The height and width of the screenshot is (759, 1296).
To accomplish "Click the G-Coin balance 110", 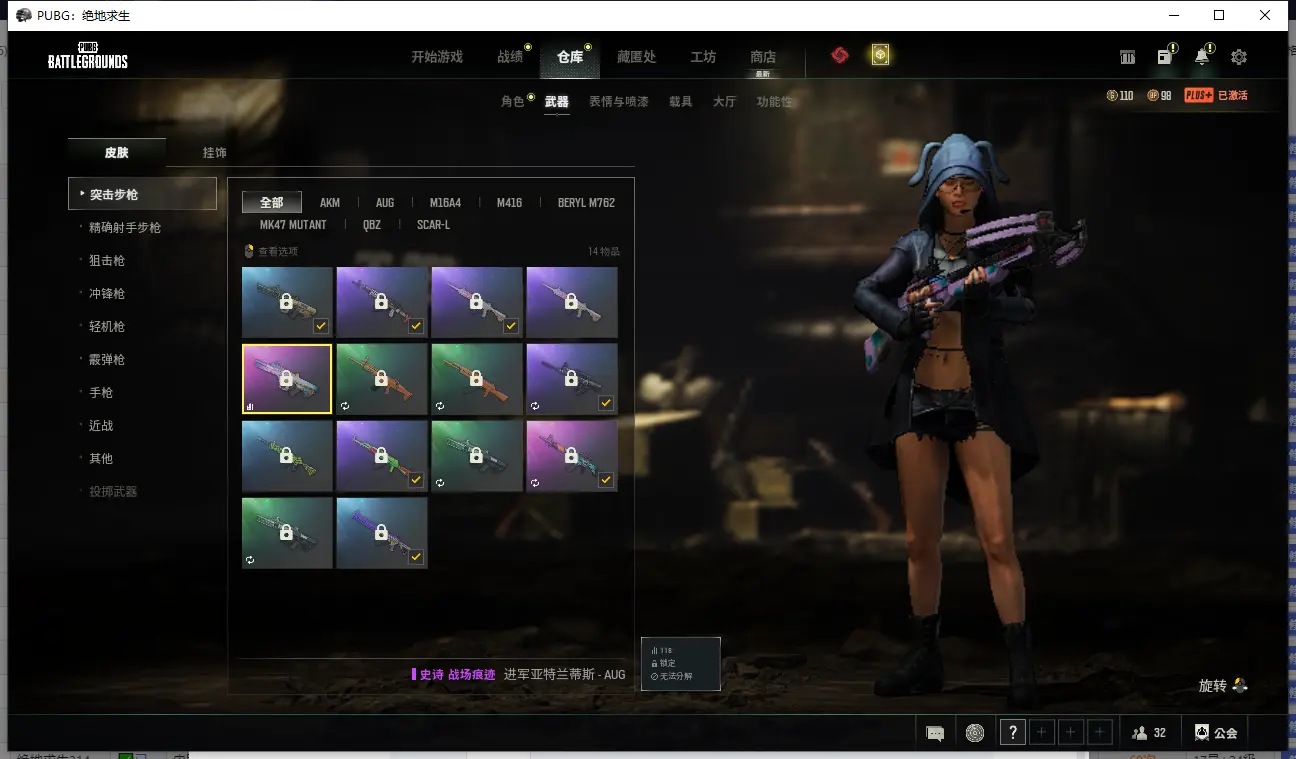I will coord(1120,96).
